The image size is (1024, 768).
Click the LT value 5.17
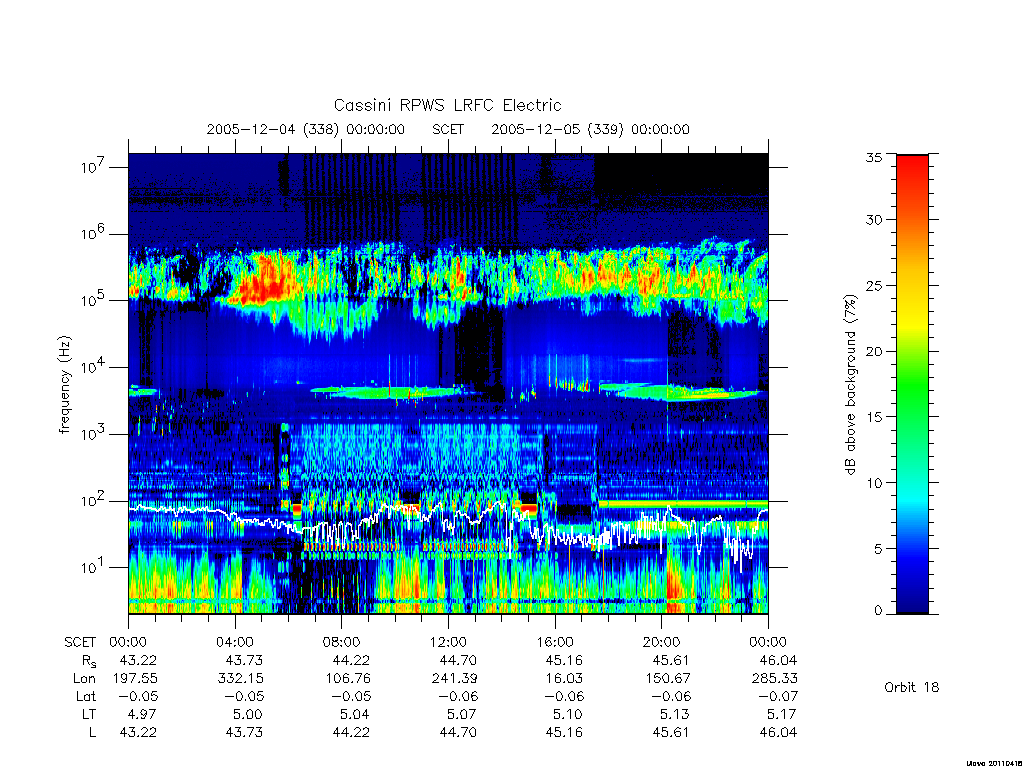coord(782,714)
